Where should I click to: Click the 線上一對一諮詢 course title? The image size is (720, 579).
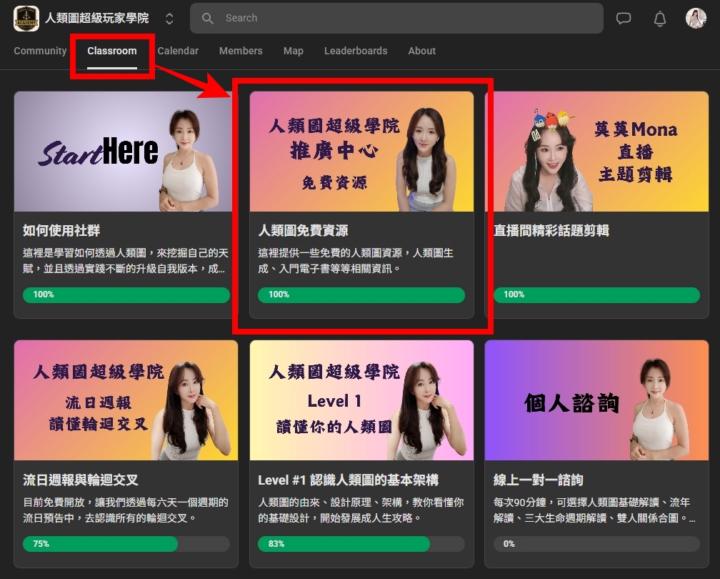pos(538,480)
